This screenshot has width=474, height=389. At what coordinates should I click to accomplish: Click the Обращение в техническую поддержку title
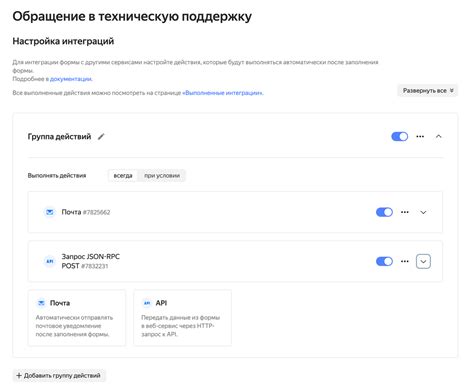[132, 16]
